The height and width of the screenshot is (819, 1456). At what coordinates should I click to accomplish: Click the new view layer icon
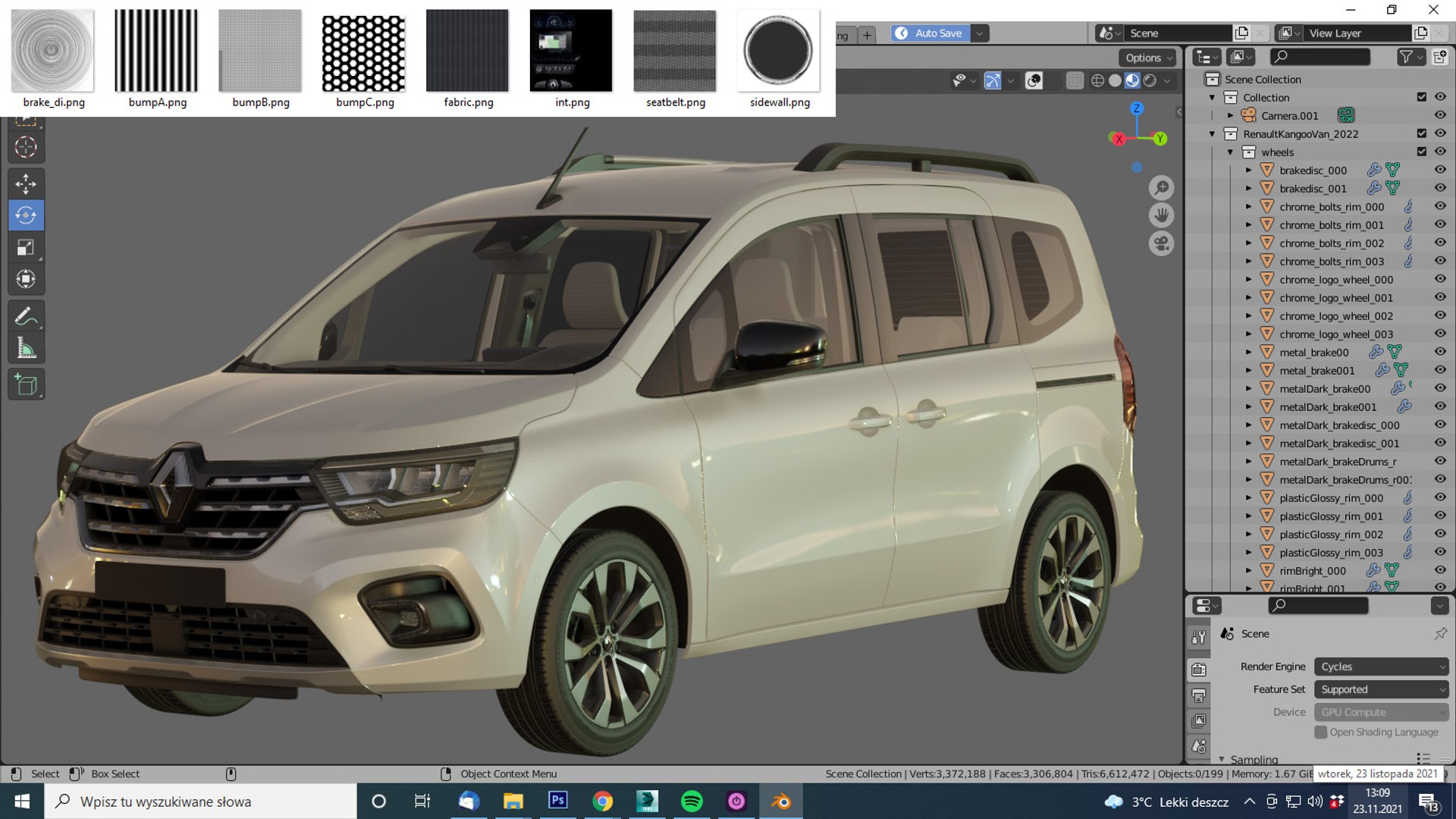(1420, 33)
